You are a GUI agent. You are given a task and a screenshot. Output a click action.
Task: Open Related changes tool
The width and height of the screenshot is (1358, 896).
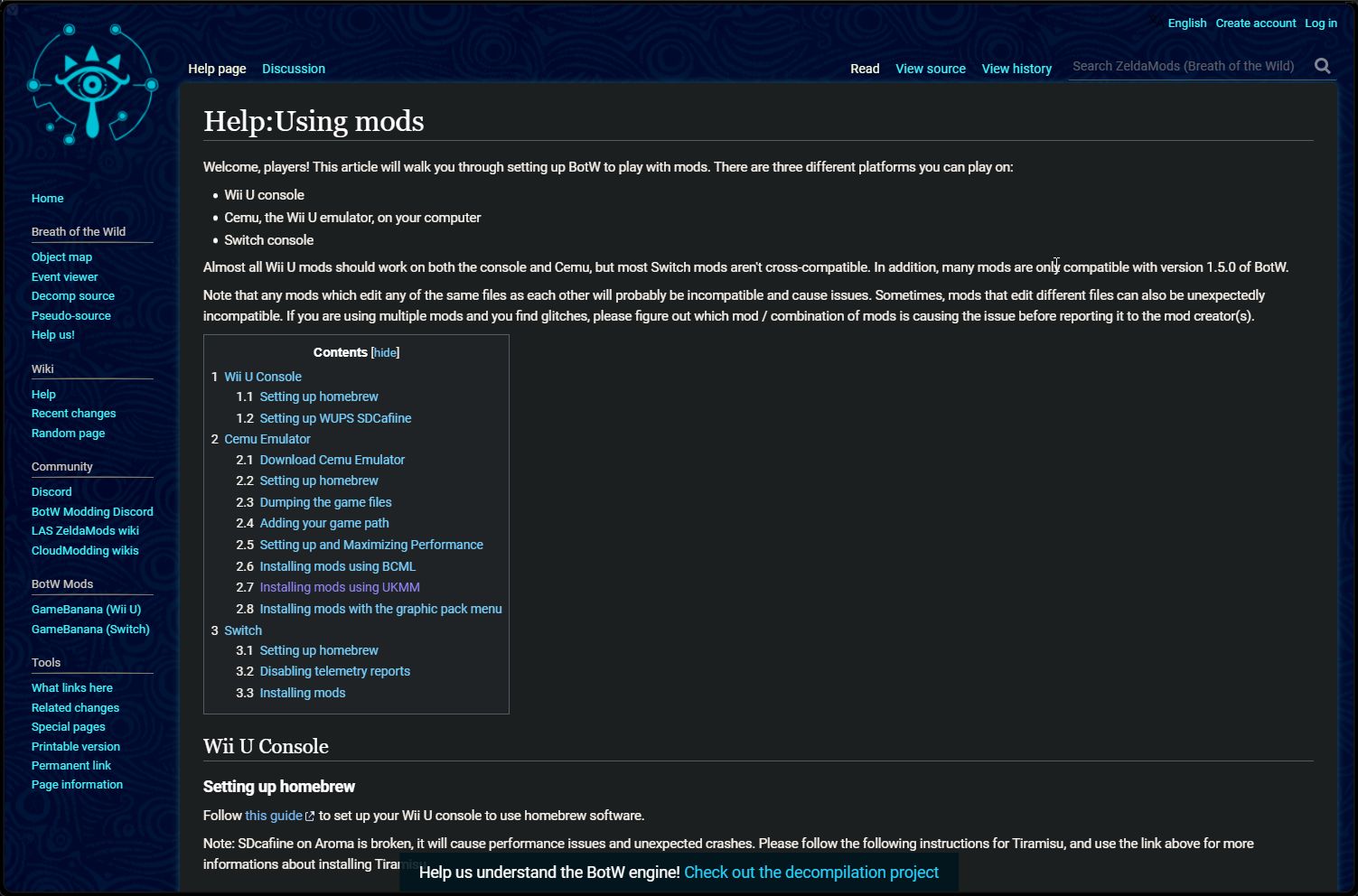point(75,708)
